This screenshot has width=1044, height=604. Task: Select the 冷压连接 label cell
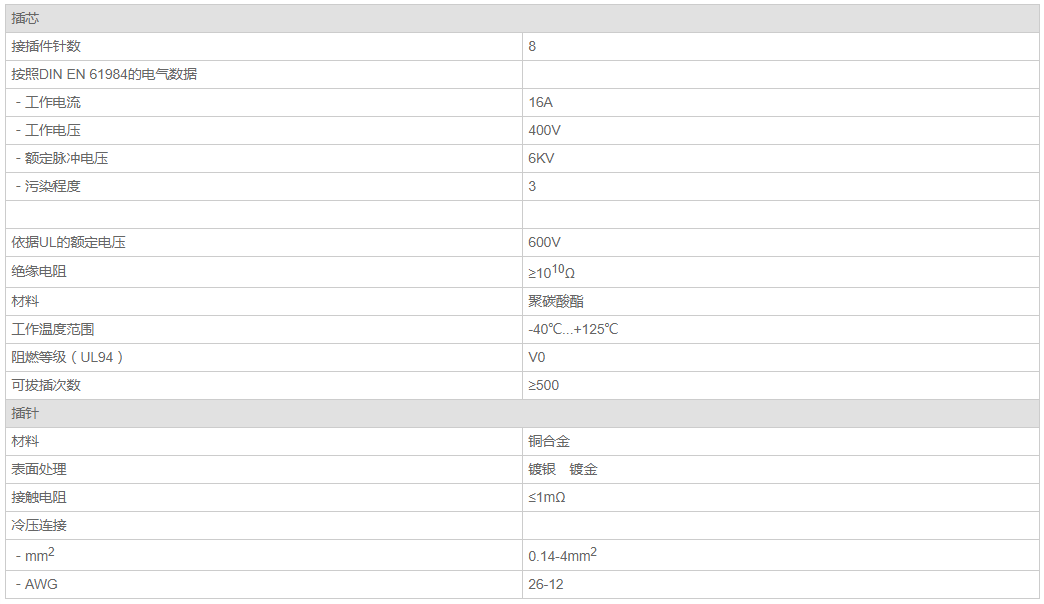[39, 525]
